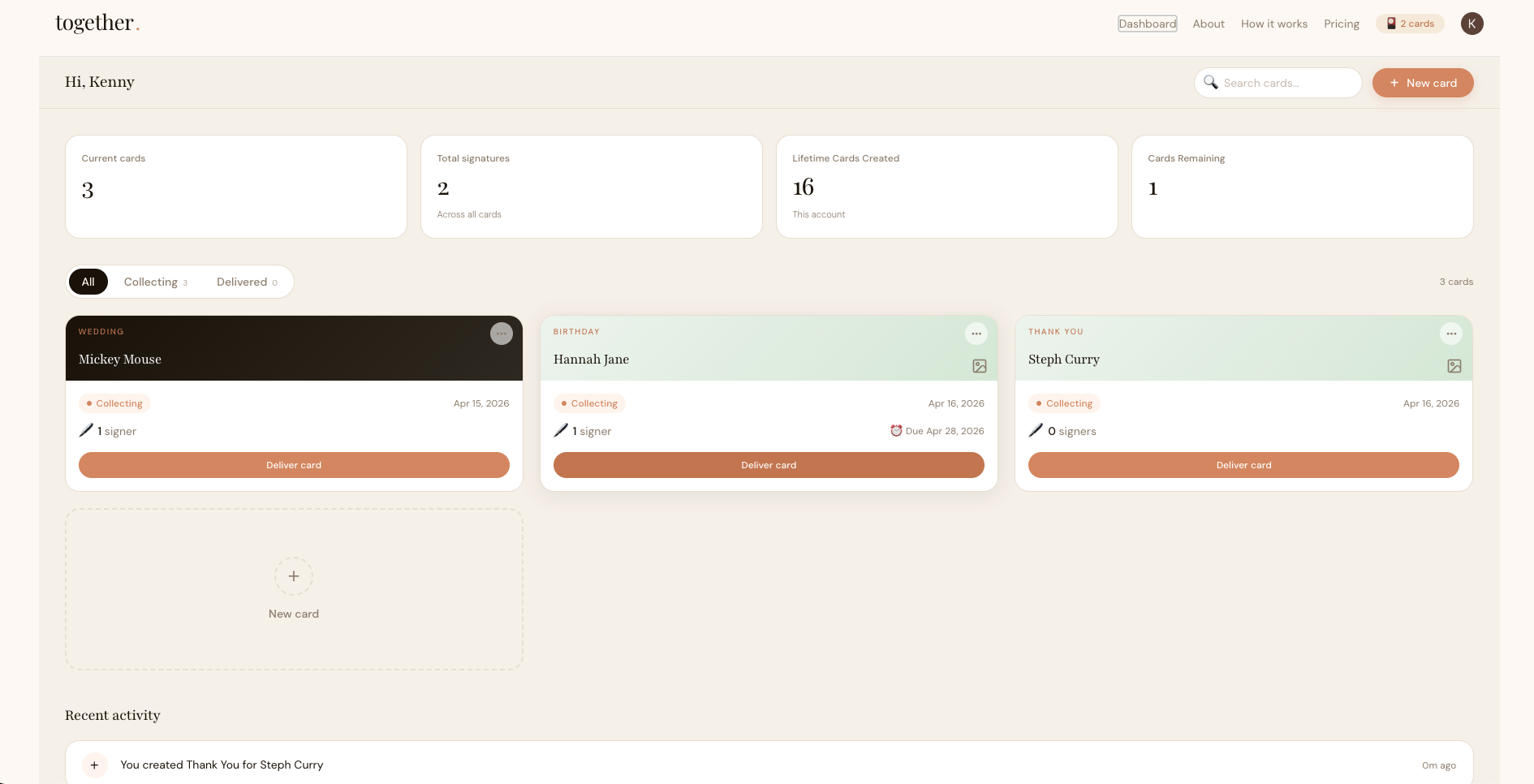1534x784 pixels.
Task: Click "0 signers" on Steph Curry card
Action: pos(1072,431)
